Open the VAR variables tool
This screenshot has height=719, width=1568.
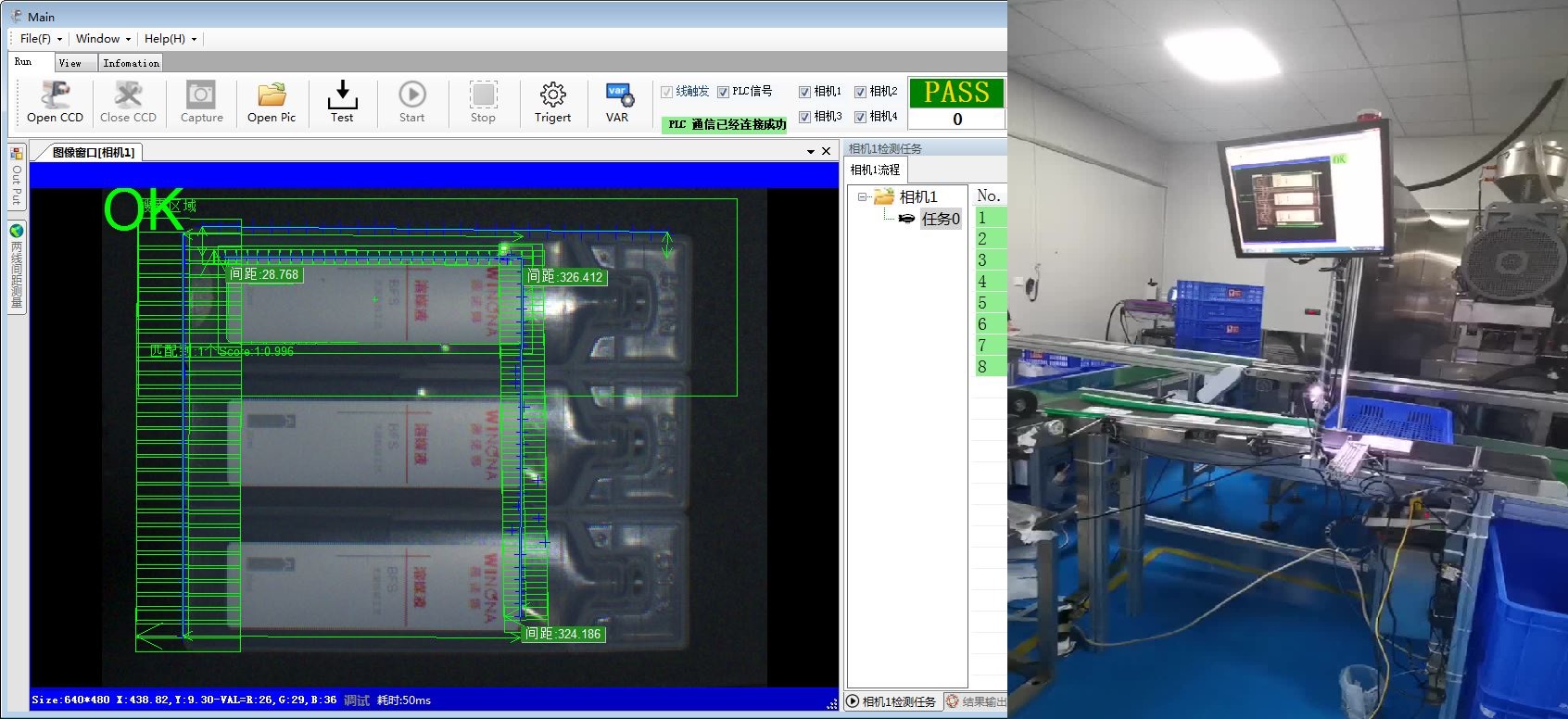tap(617, 95)
